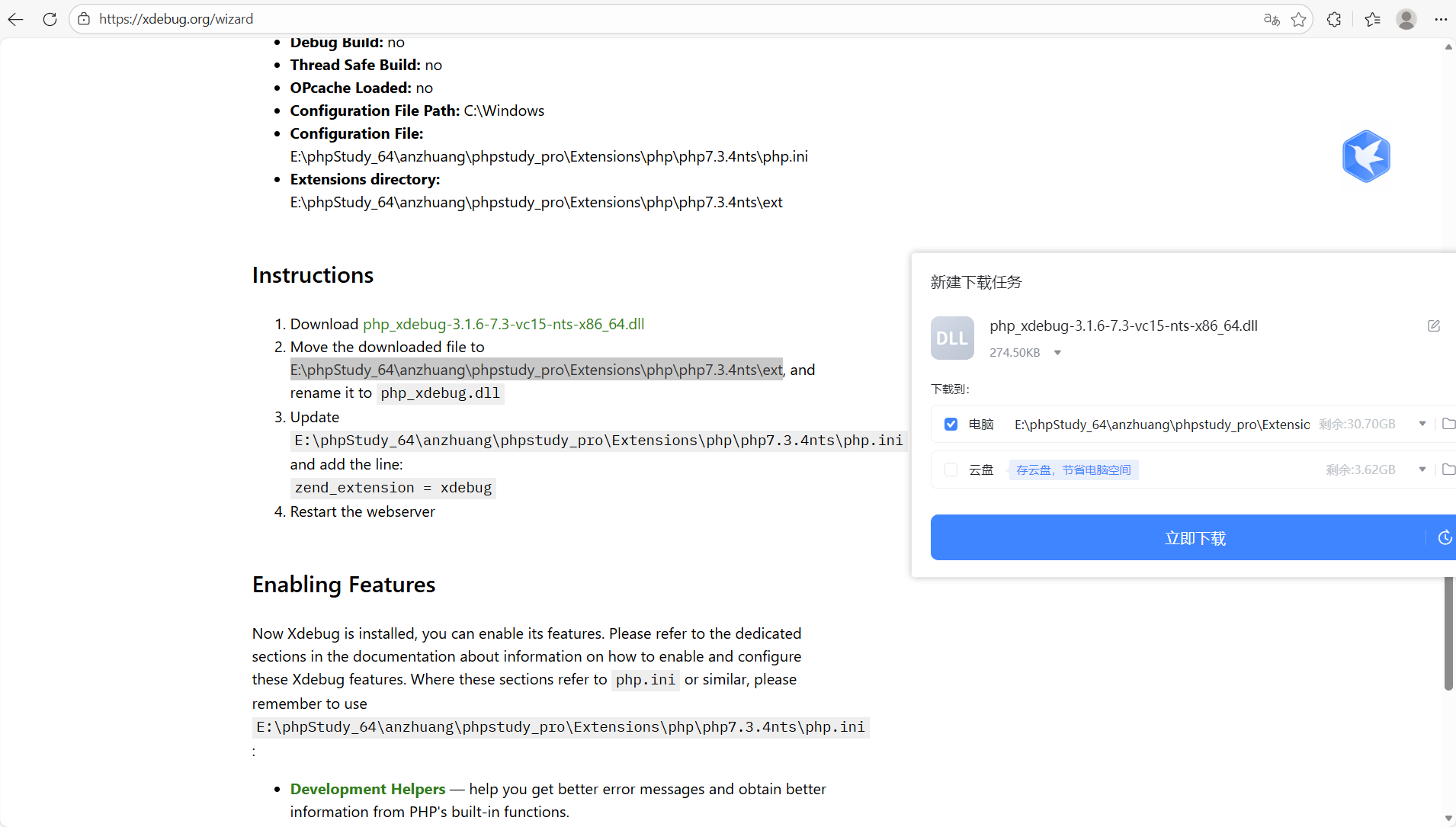Screen dimensions: 1456x827
Task: Open browser extensions puzzle icon
Action: pyautogui.click(x=1334, y=19)
